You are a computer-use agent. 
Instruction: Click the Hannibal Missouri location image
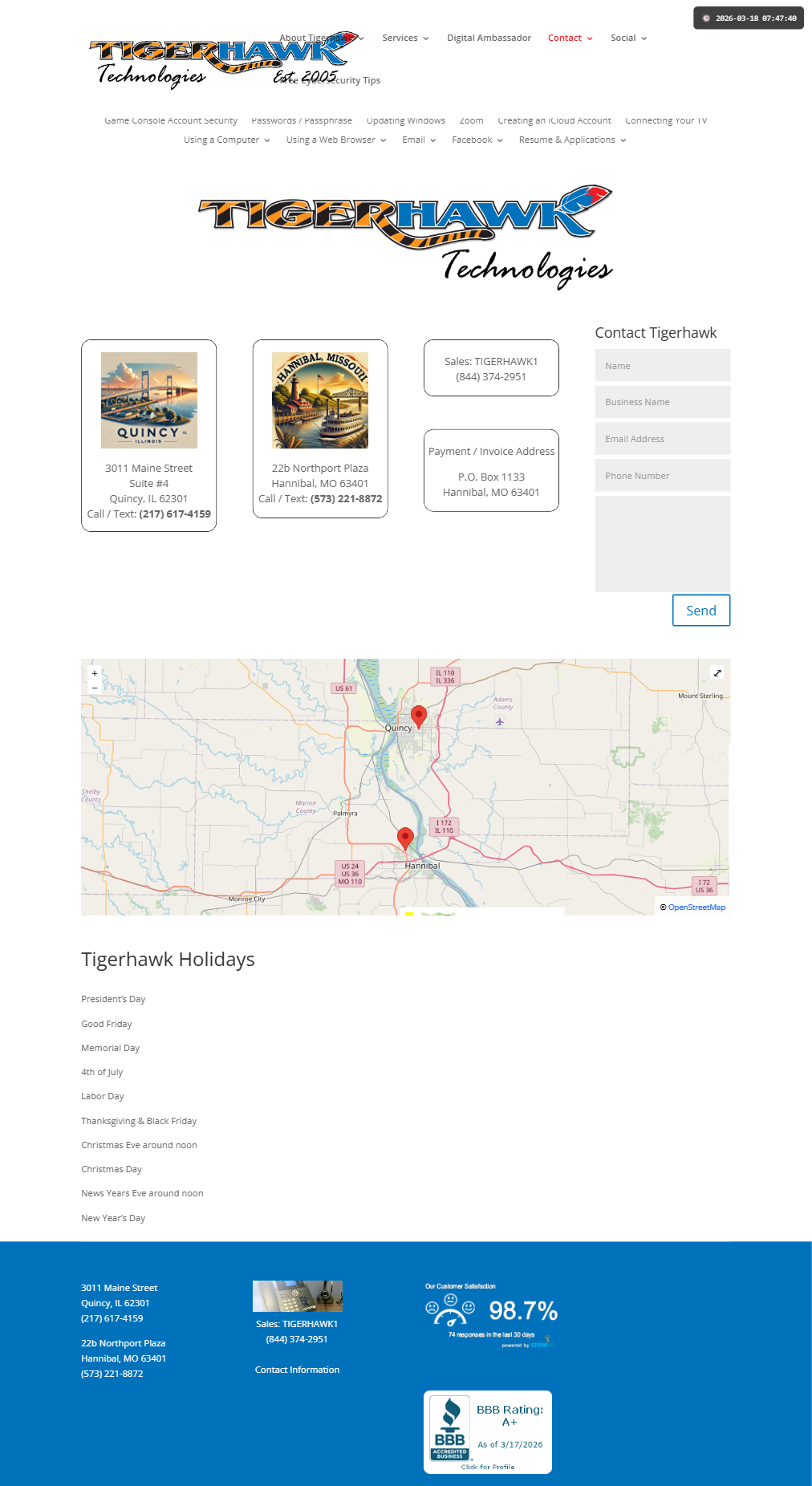(x=320, y=400)
